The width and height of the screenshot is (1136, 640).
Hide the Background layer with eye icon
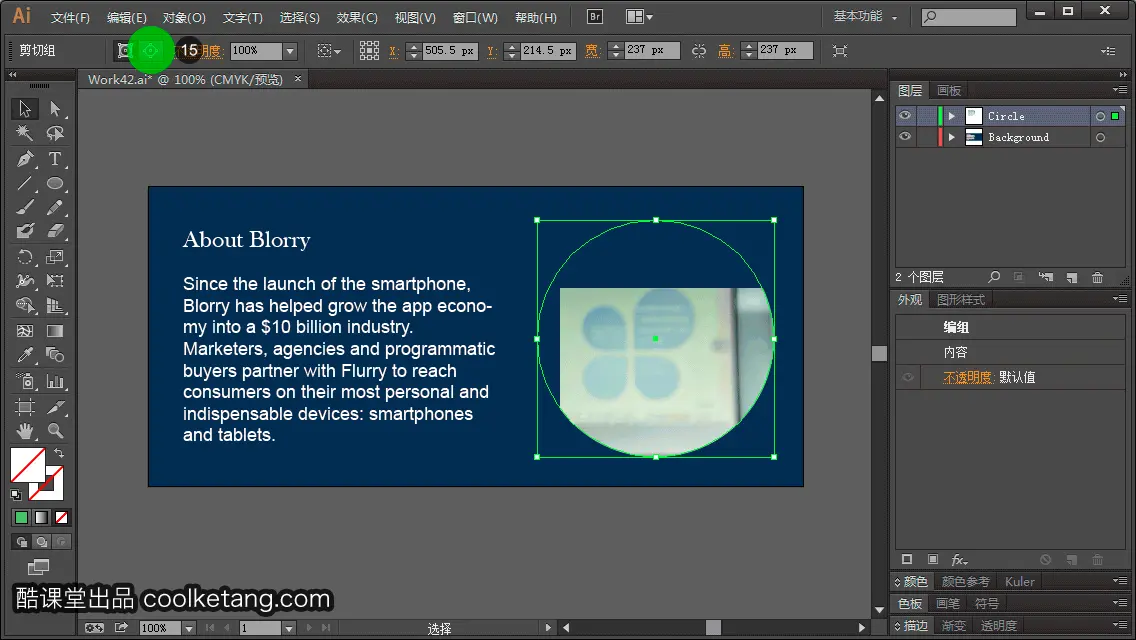tap(905, 136)
